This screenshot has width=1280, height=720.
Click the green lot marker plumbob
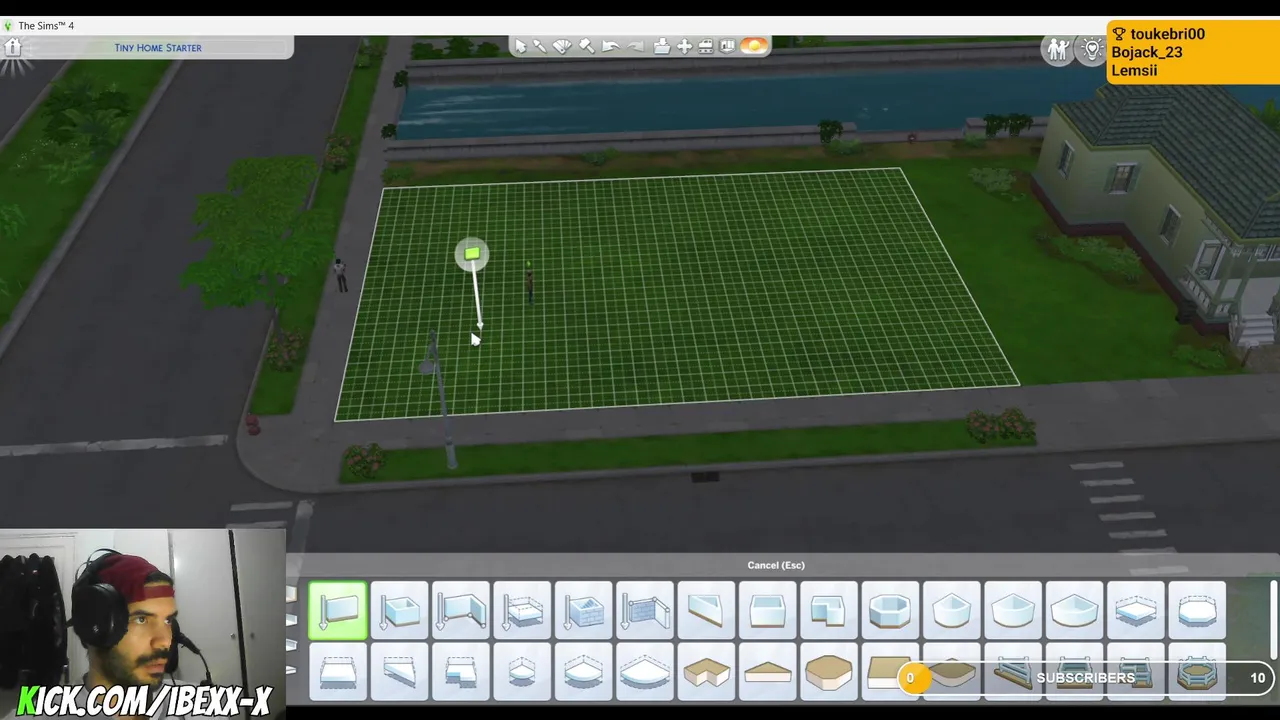[x=471, y=254]
